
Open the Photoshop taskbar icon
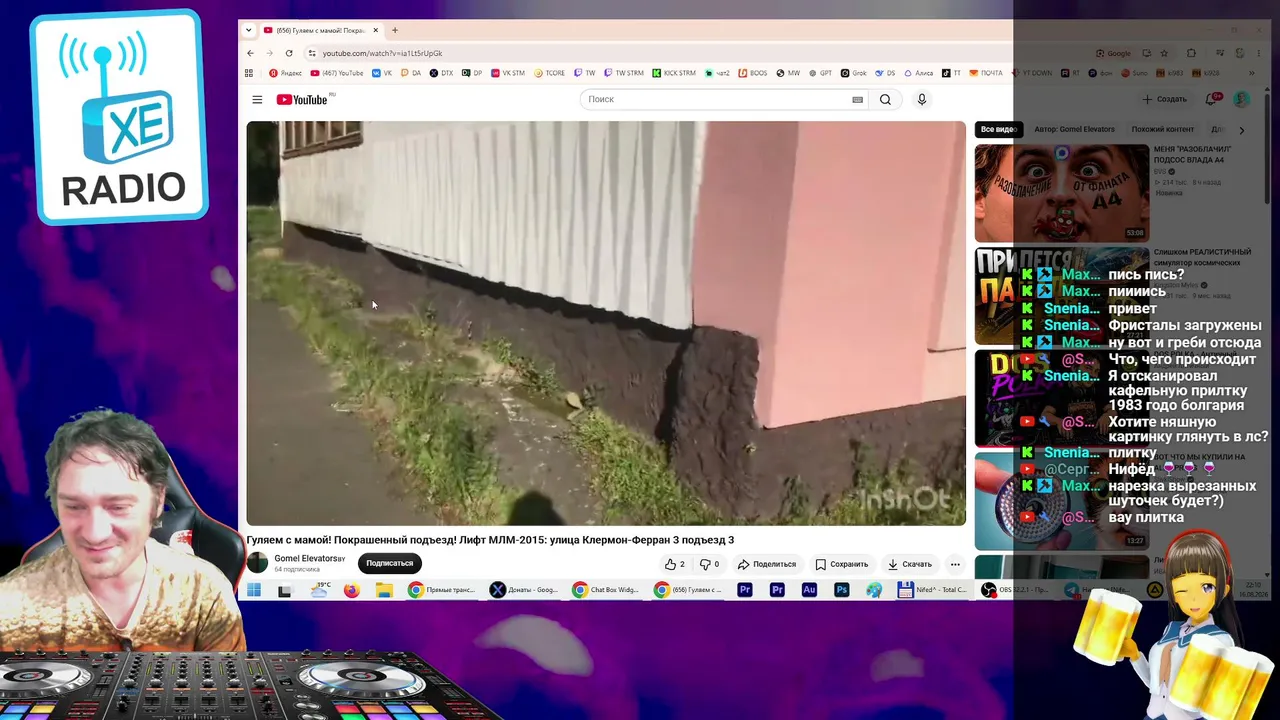(x=842, y=590)
